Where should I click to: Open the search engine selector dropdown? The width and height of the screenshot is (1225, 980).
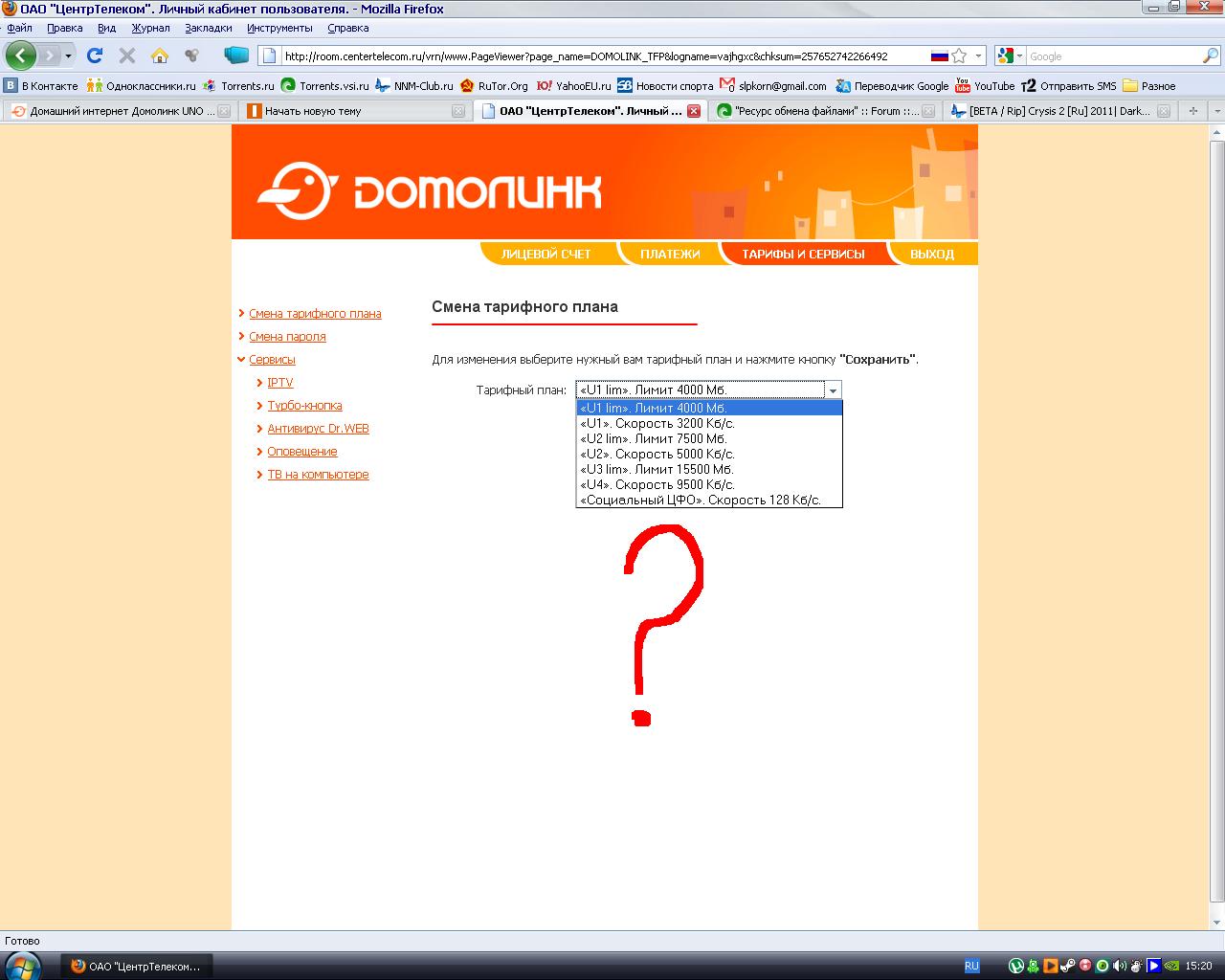coord(1010,56)
